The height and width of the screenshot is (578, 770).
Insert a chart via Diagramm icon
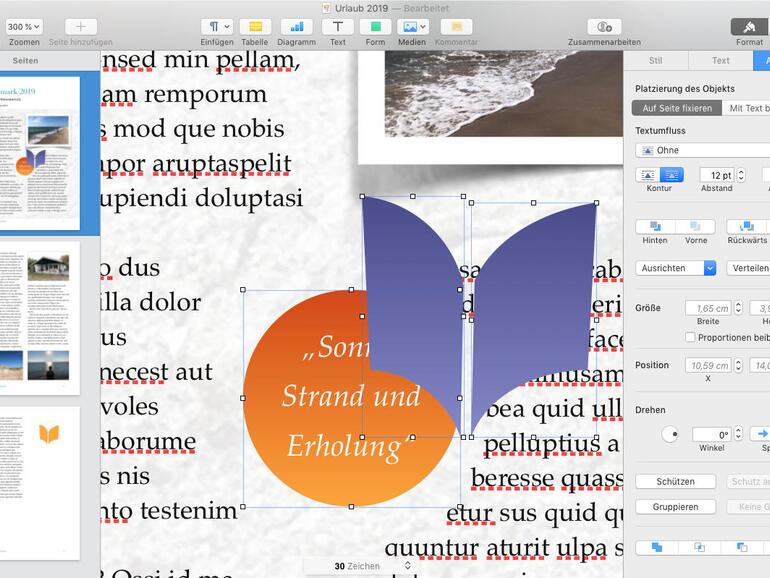click(x=296, y=27)
